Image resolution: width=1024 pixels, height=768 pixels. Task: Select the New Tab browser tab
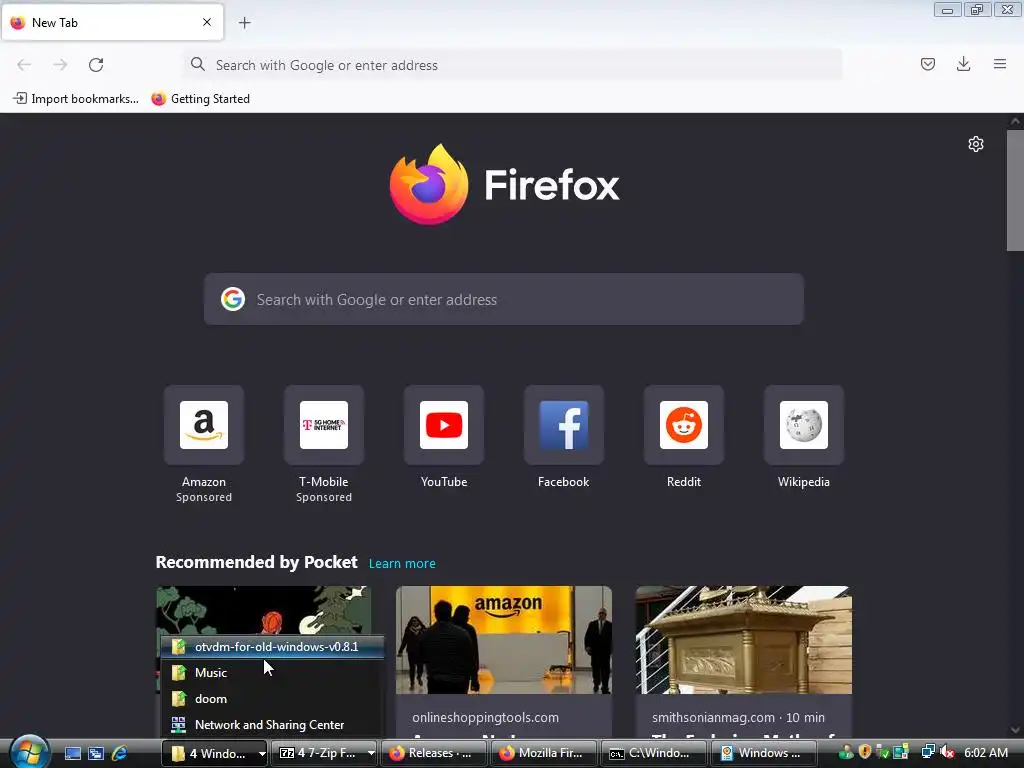113,22
